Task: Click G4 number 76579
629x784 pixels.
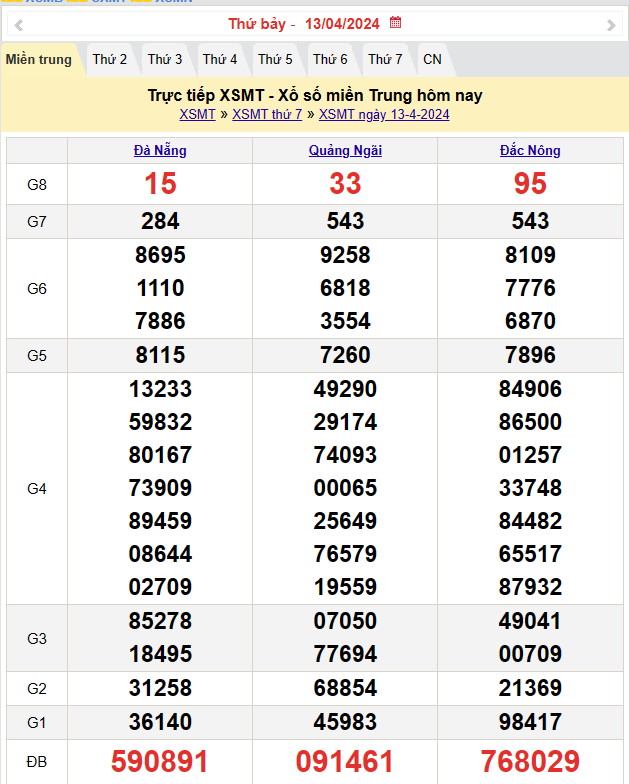Action: pyautogui.click(x=345, y=554)
